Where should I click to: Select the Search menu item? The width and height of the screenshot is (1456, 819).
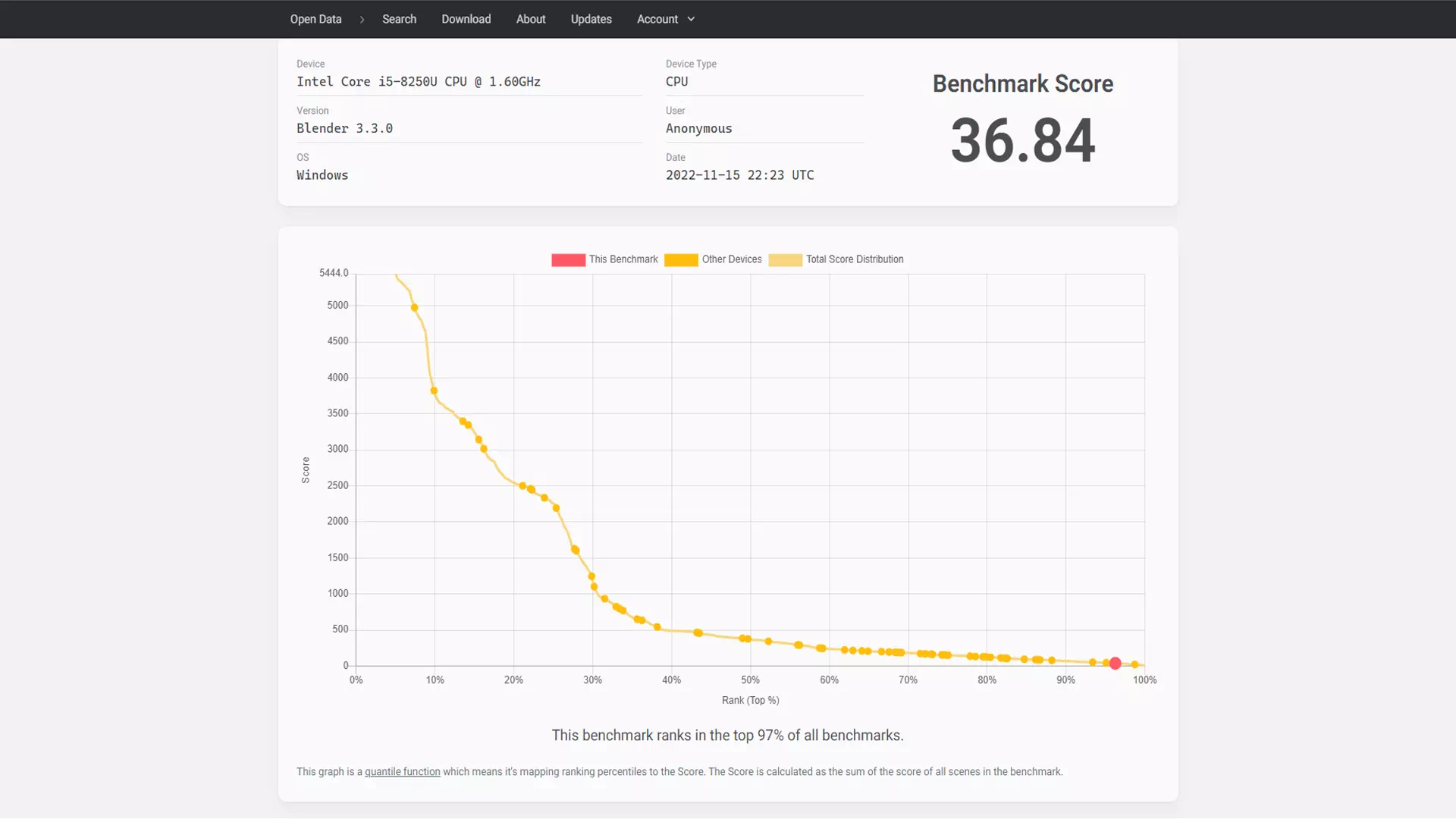399,19
